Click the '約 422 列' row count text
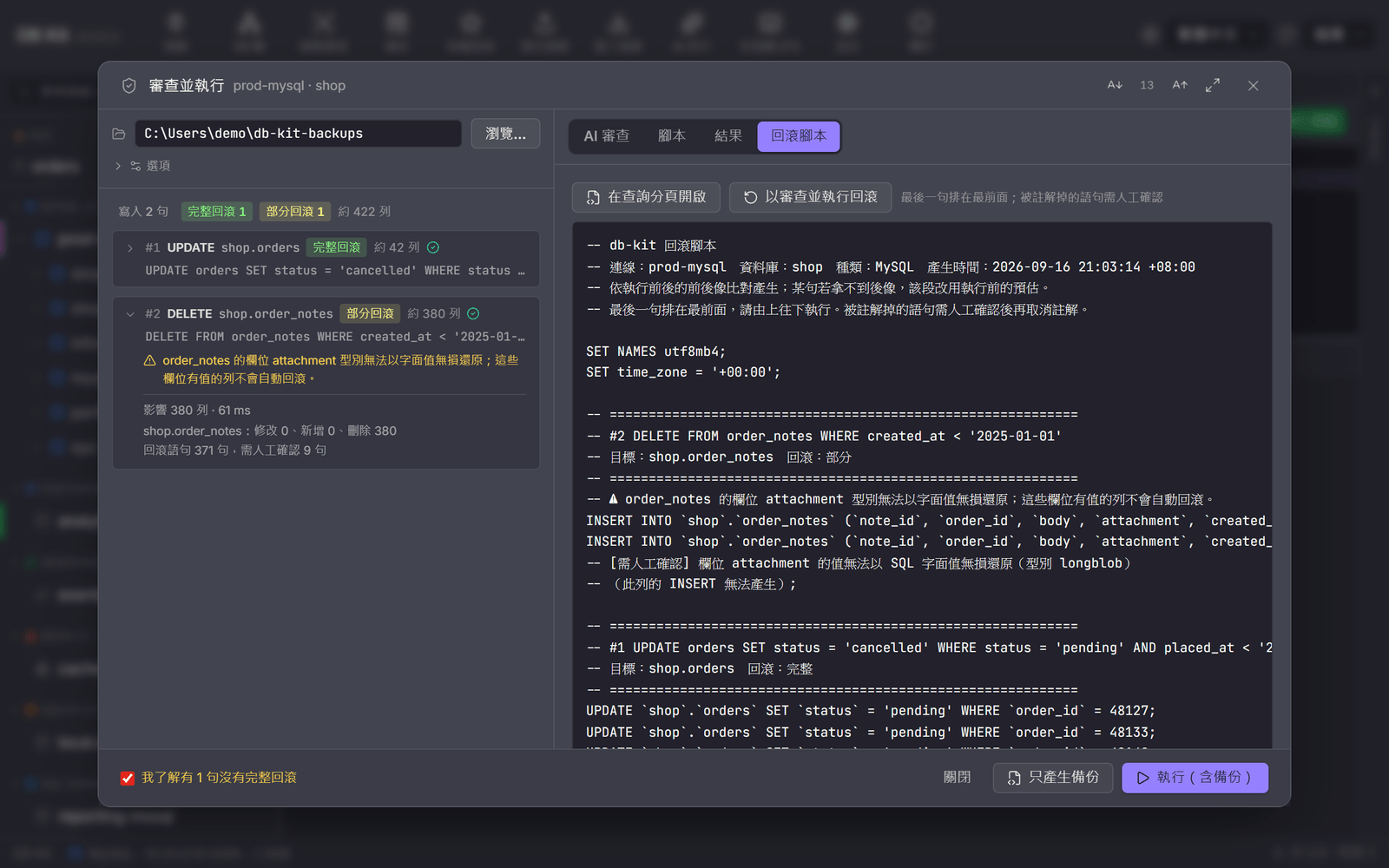 coord(365,212)
